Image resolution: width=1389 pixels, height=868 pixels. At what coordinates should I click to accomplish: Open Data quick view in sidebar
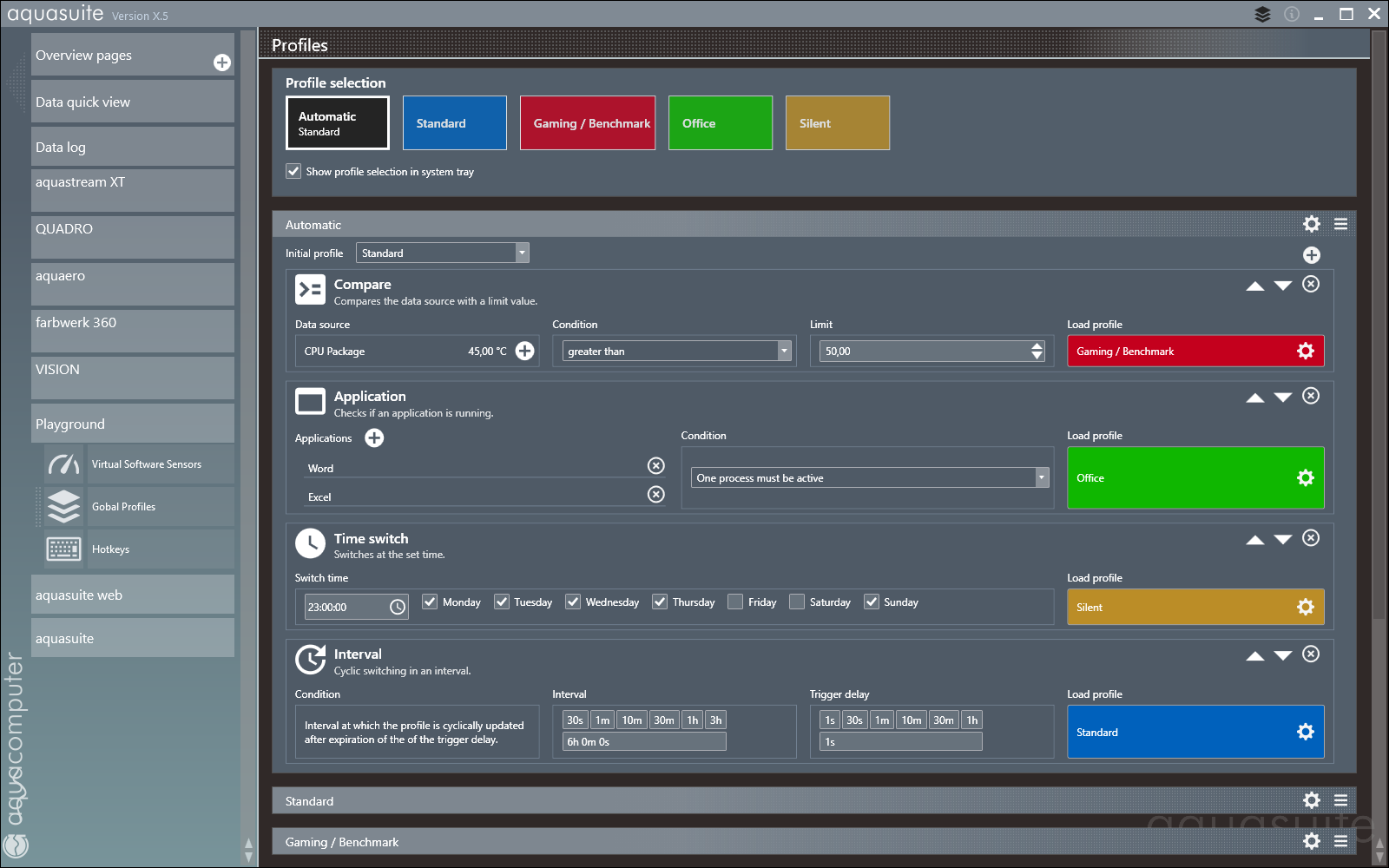[133, 102]
